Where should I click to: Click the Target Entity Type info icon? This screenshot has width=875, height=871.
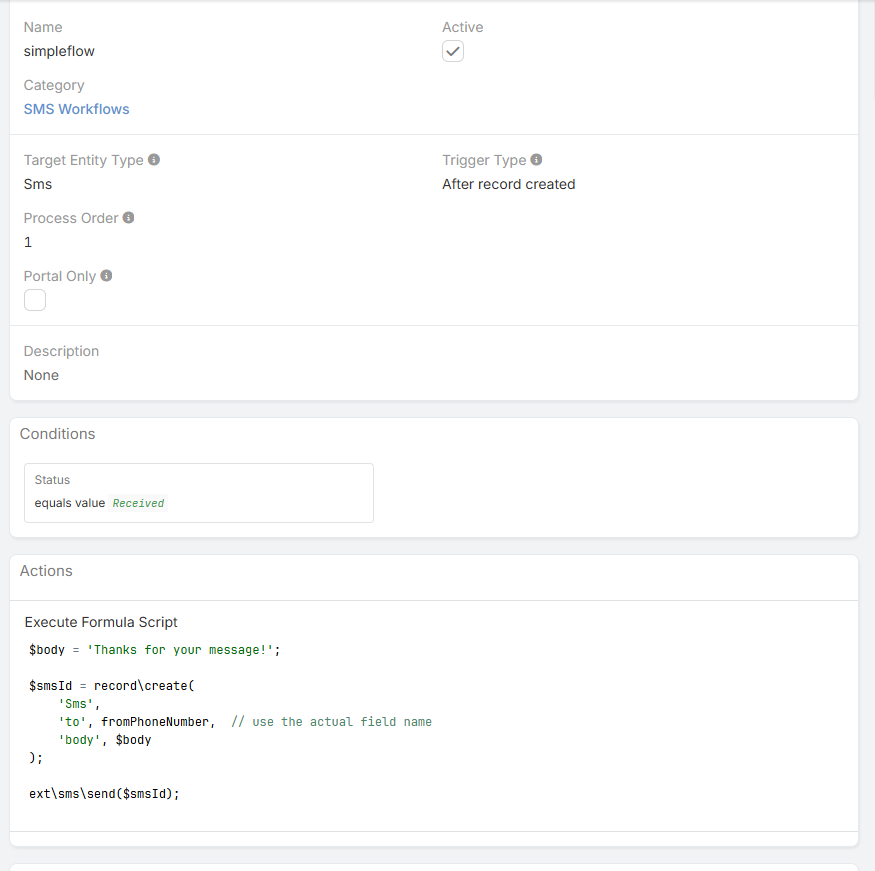click(x=154, y=160)
